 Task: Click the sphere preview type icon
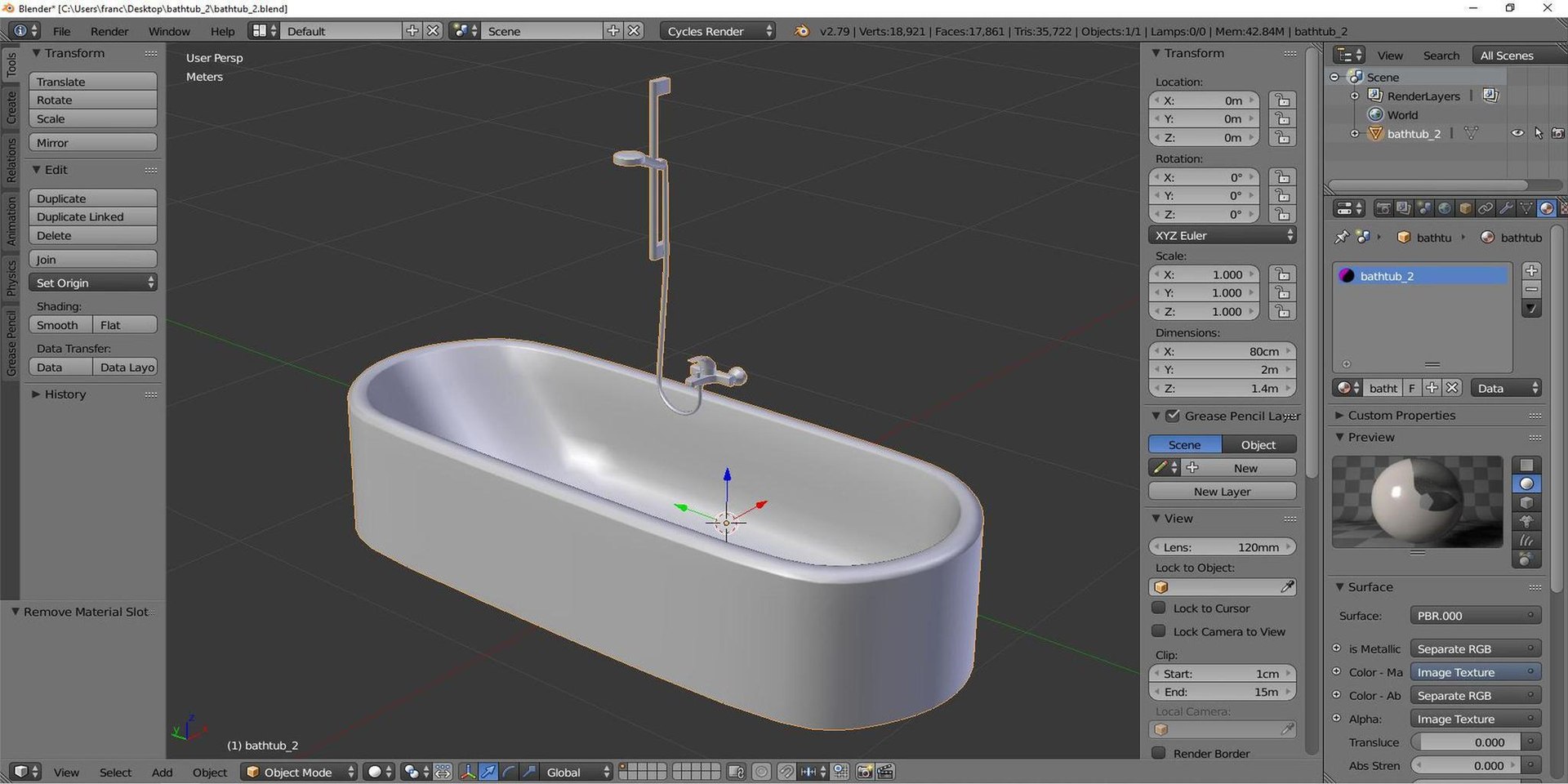pyautogui.click(x=1526, y=483)
